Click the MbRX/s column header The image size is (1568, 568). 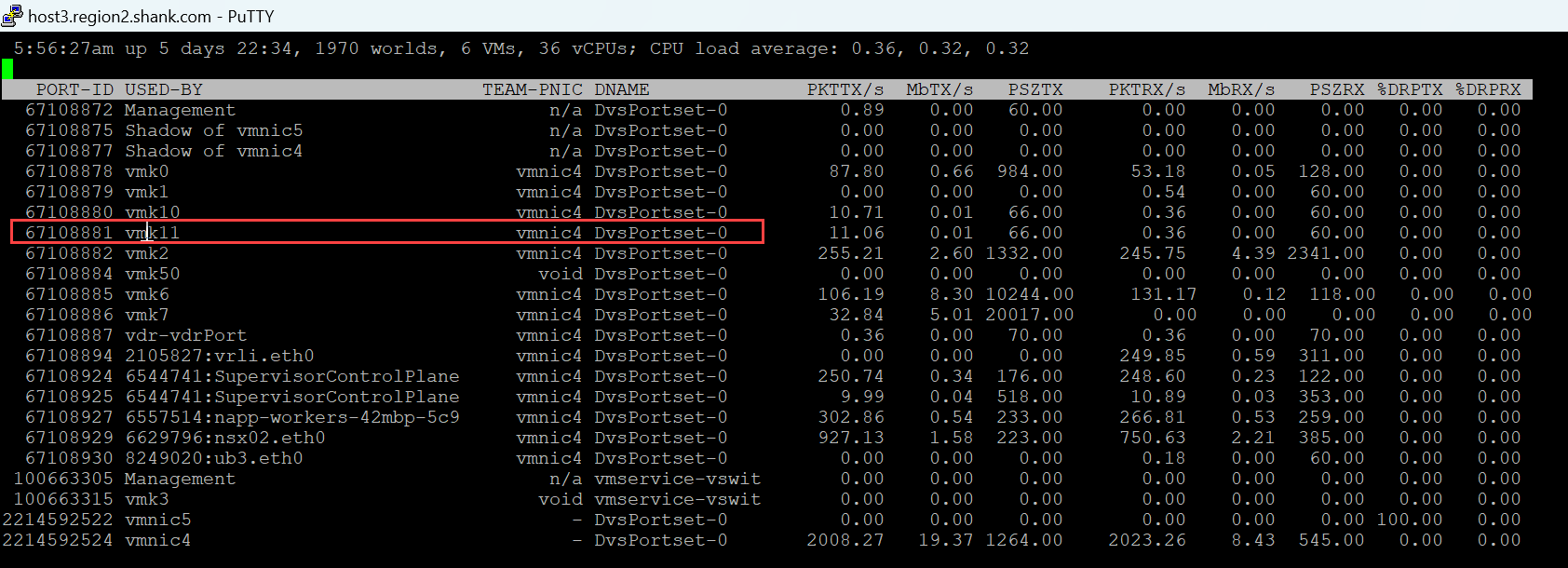1242,89
